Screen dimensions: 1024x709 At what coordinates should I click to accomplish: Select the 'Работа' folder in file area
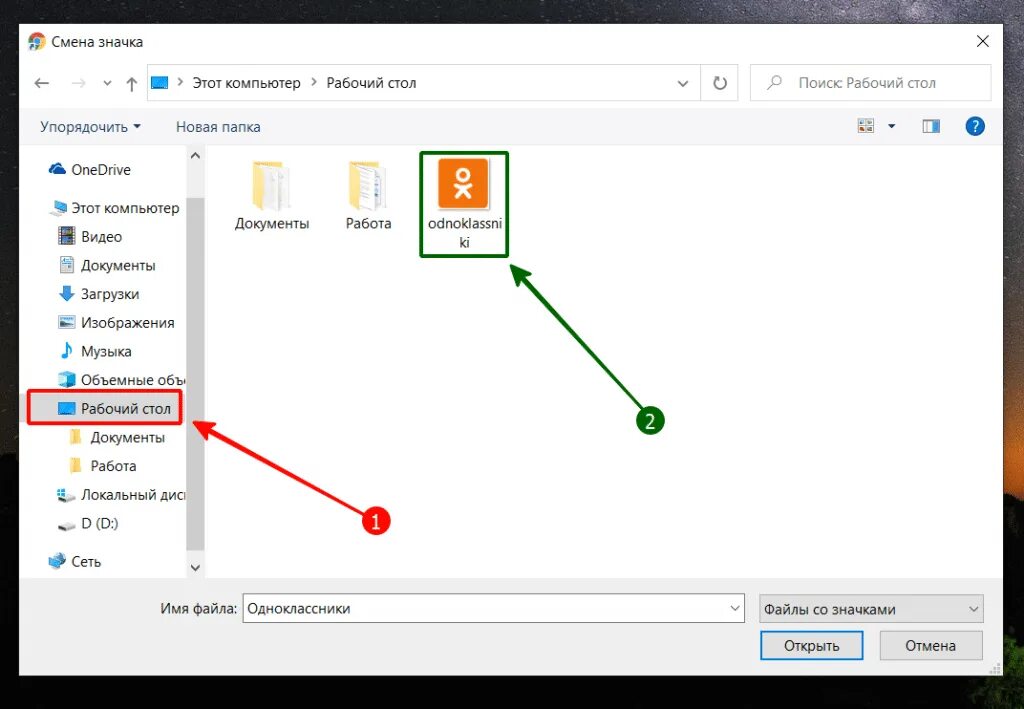point(368,196)
